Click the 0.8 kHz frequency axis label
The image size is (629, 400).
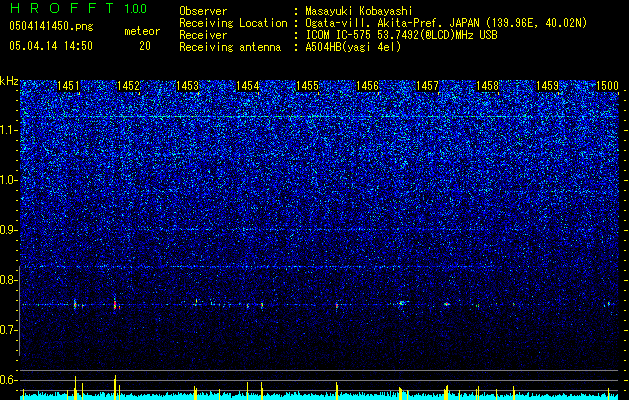(9, 280)
